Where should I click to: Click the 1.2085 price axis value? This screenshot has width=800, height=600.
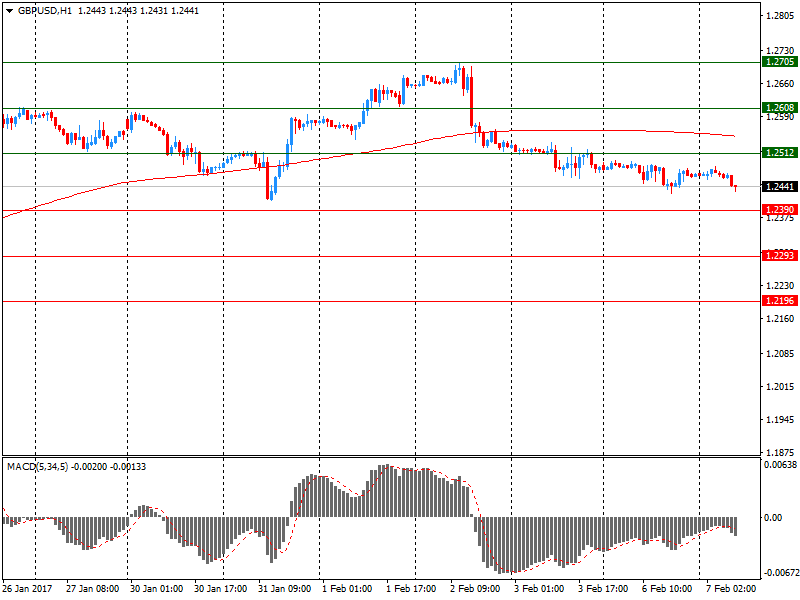coord(780,354)
